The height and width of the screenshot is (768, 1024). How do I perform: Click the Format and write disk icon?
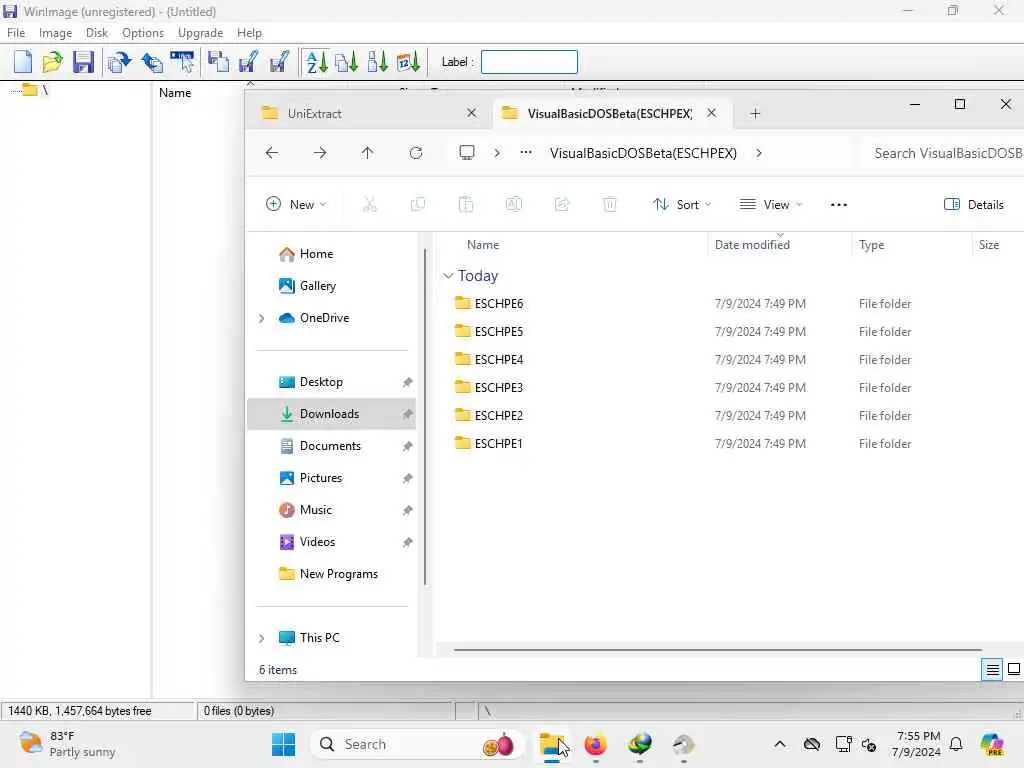coord(279,62)
